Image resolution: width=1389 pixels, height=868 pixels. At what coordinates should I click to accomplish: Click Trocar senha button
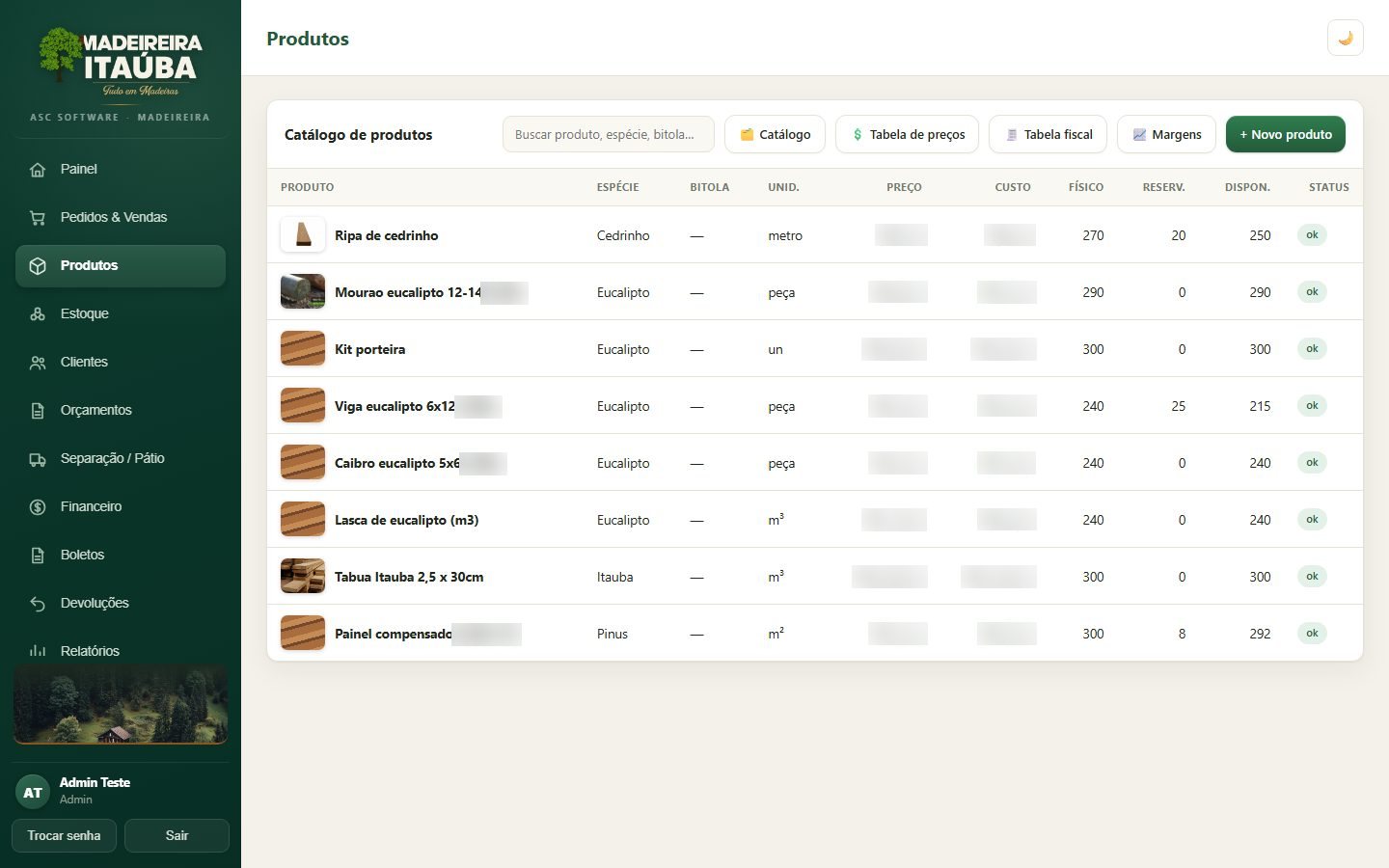[64, 835]
